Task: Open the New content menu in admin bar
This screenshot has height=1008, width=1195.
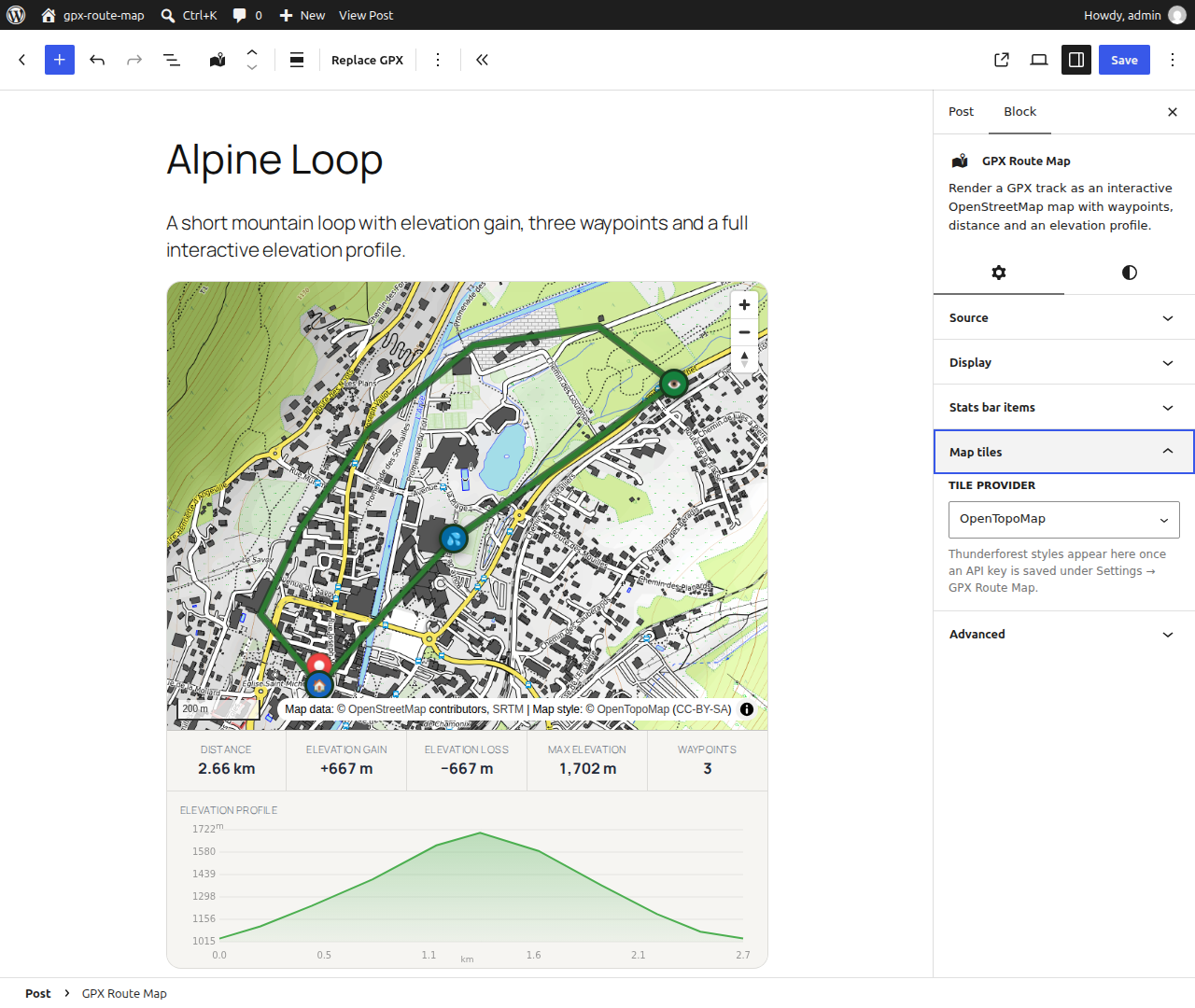Action: (302, 15)
